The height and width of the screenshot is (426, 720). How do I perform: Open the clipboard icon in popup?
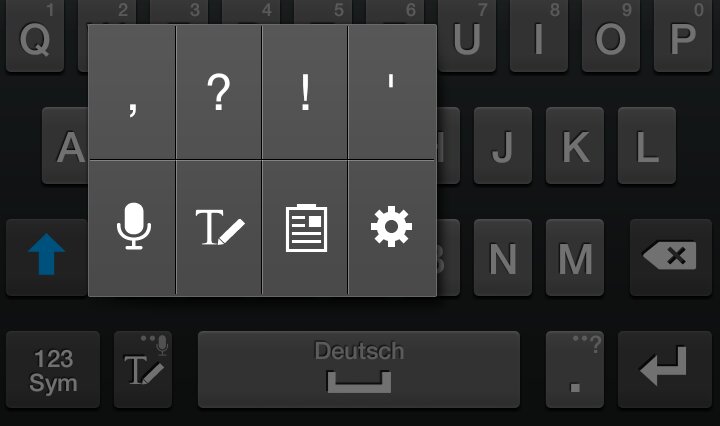[x=305, y=228]
